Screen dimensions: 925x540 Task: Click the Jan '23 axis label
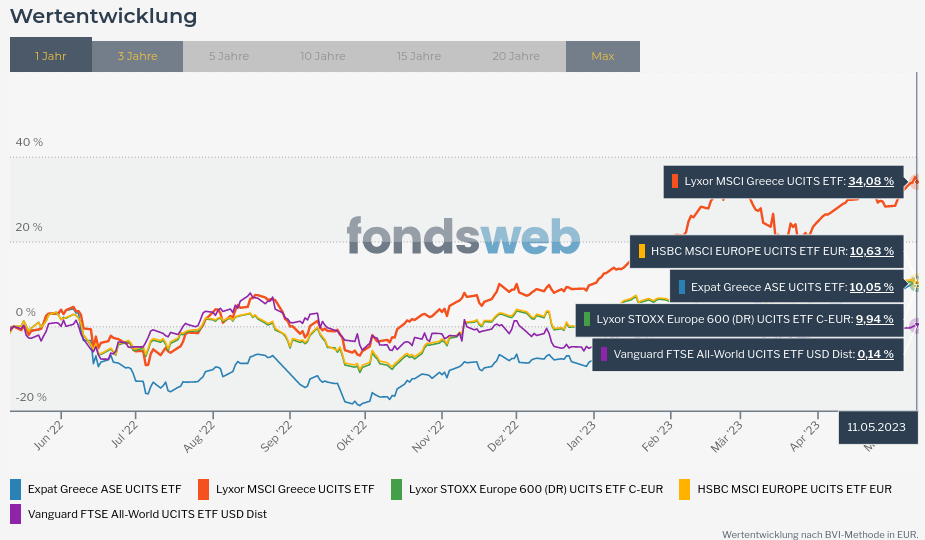(581, 436)
